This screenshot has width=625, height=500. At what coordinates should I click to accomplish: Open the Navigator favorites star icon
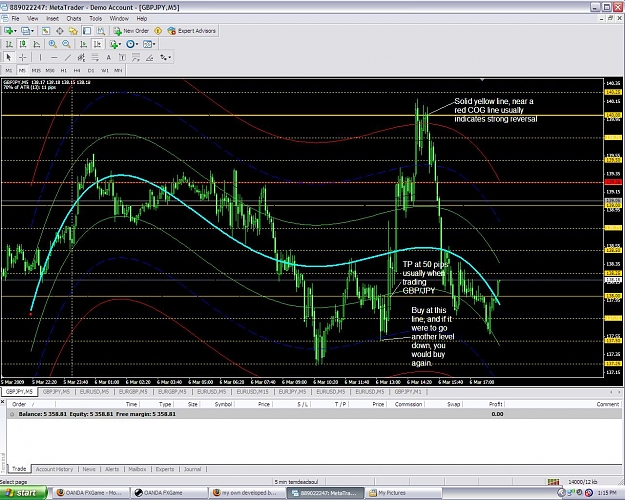(x=73, y=31)
